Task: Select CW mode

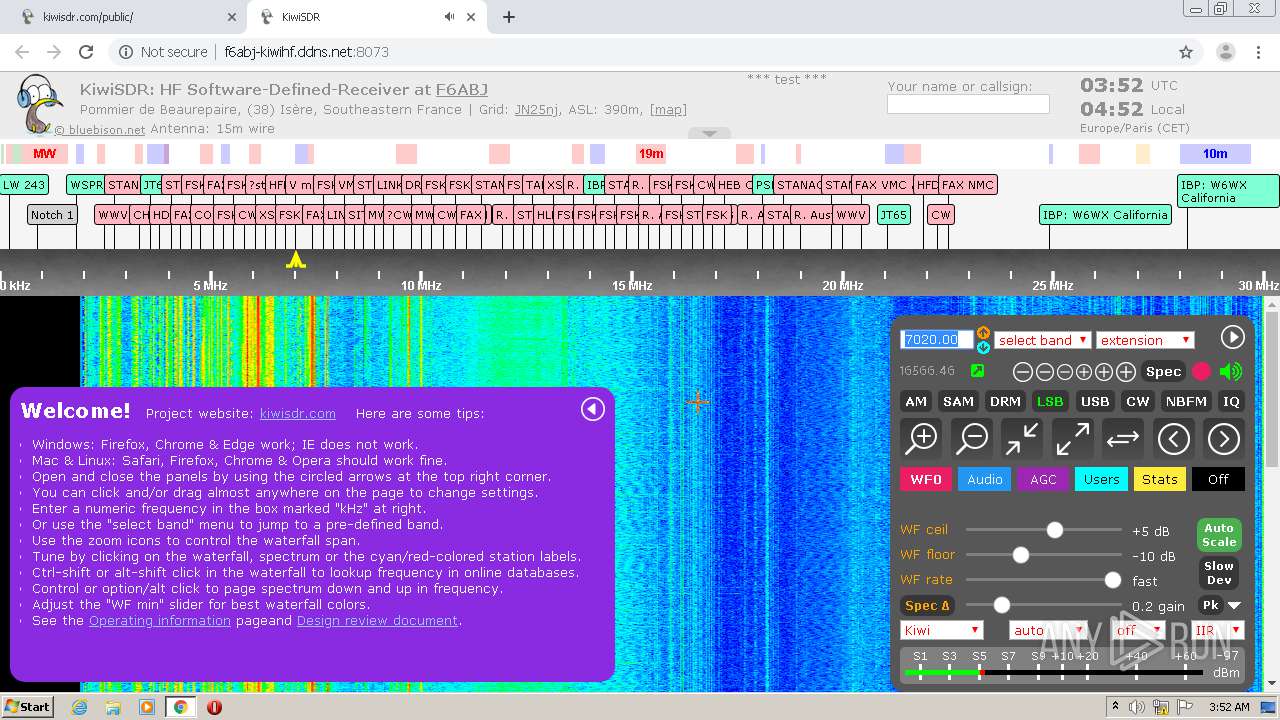Action: click(x=1138, y=401)
